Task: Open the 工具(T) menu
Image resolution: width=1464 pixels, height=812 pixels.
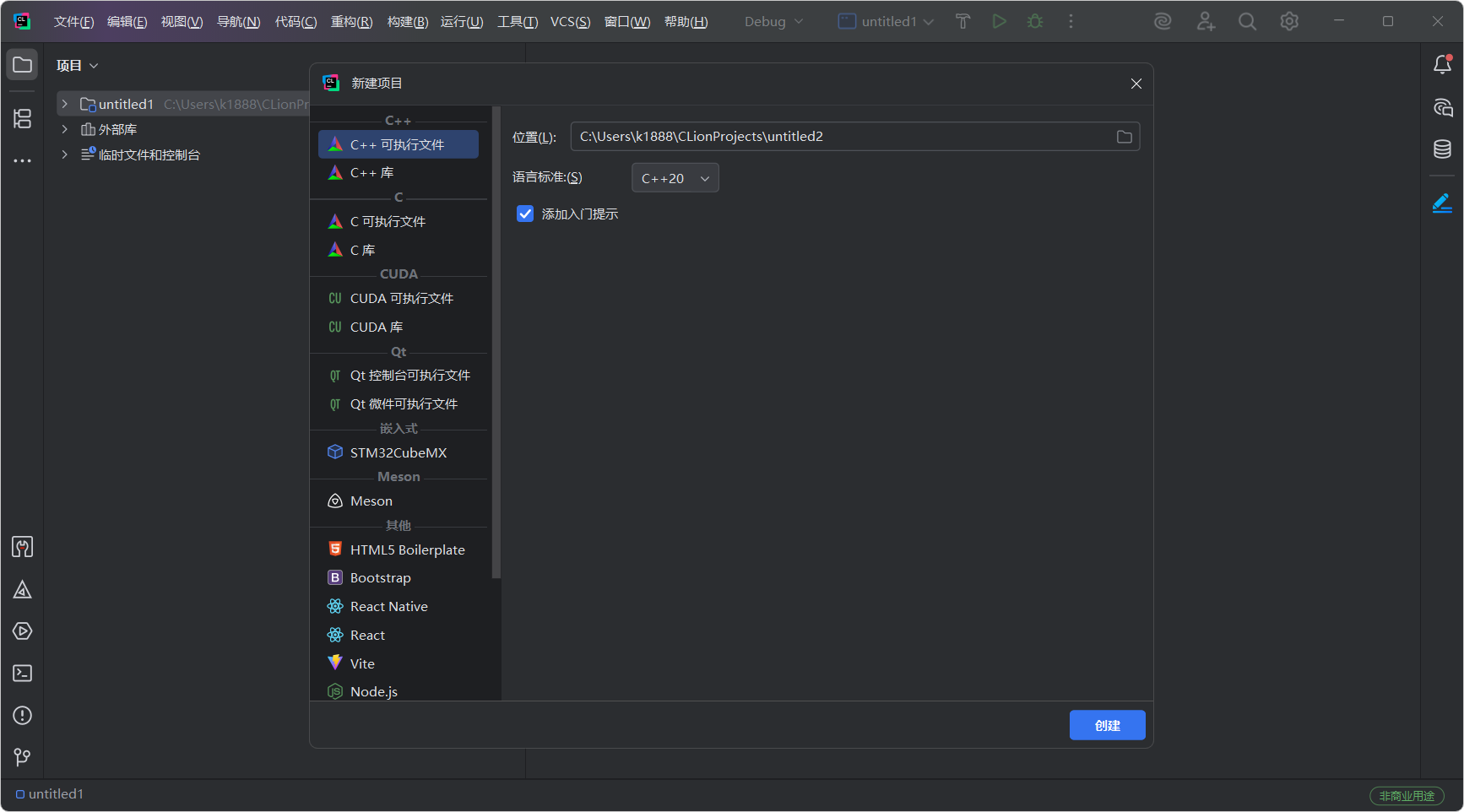Action: click(x=518, y=22)
